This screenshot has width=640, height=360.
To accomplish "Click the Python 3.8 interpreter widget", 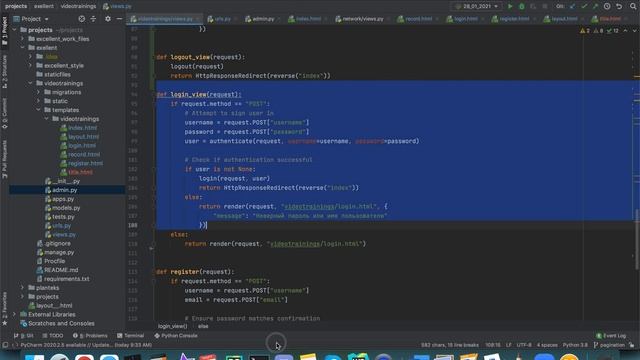I will pyautogui.click(x=575, y=345).
